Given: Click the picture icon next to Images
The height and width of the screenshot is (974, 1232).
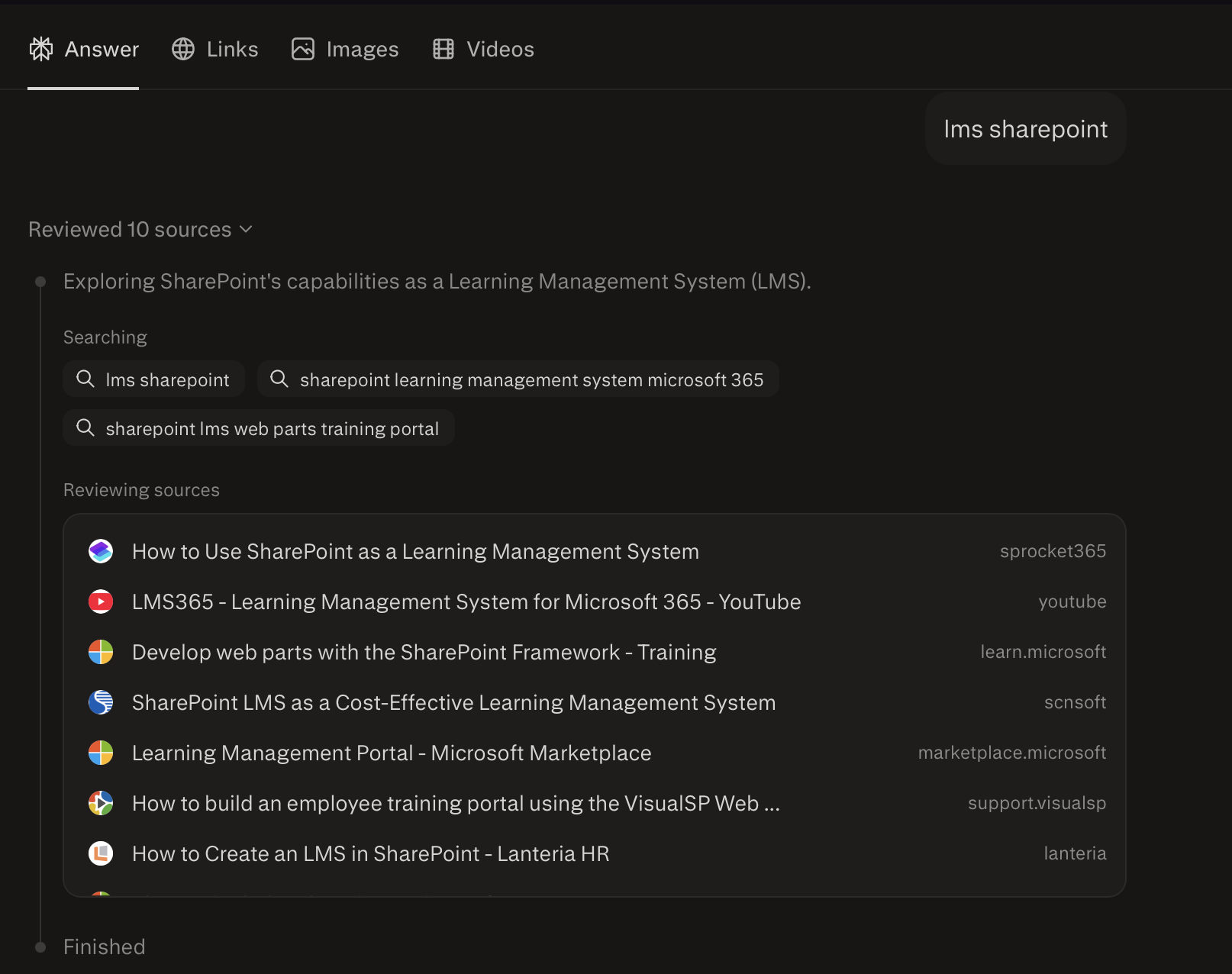Looking at the screenshot, I should [x=302, y=49].
